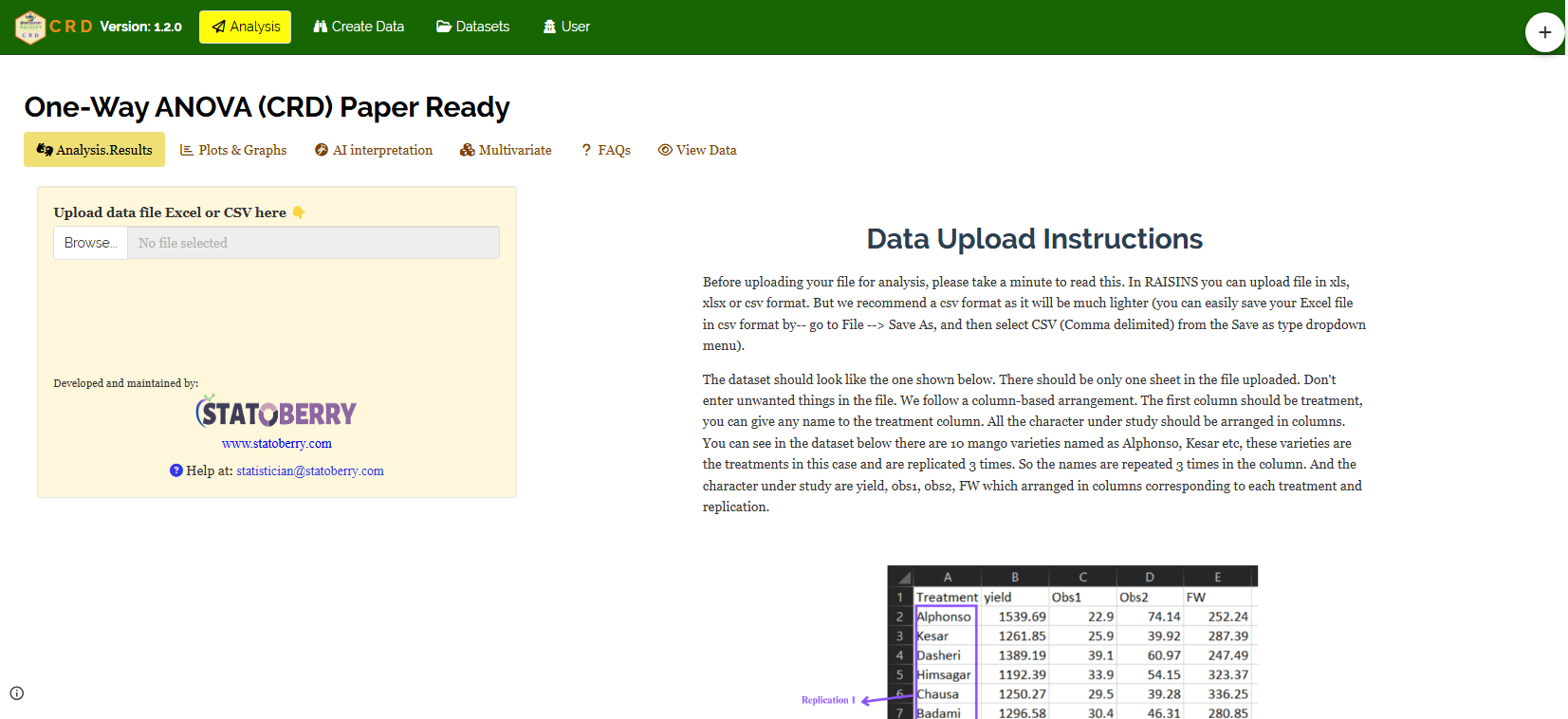Go to the Multivariate tab
This screenshot has width=1568, height=719.
(x=506, y=150)
